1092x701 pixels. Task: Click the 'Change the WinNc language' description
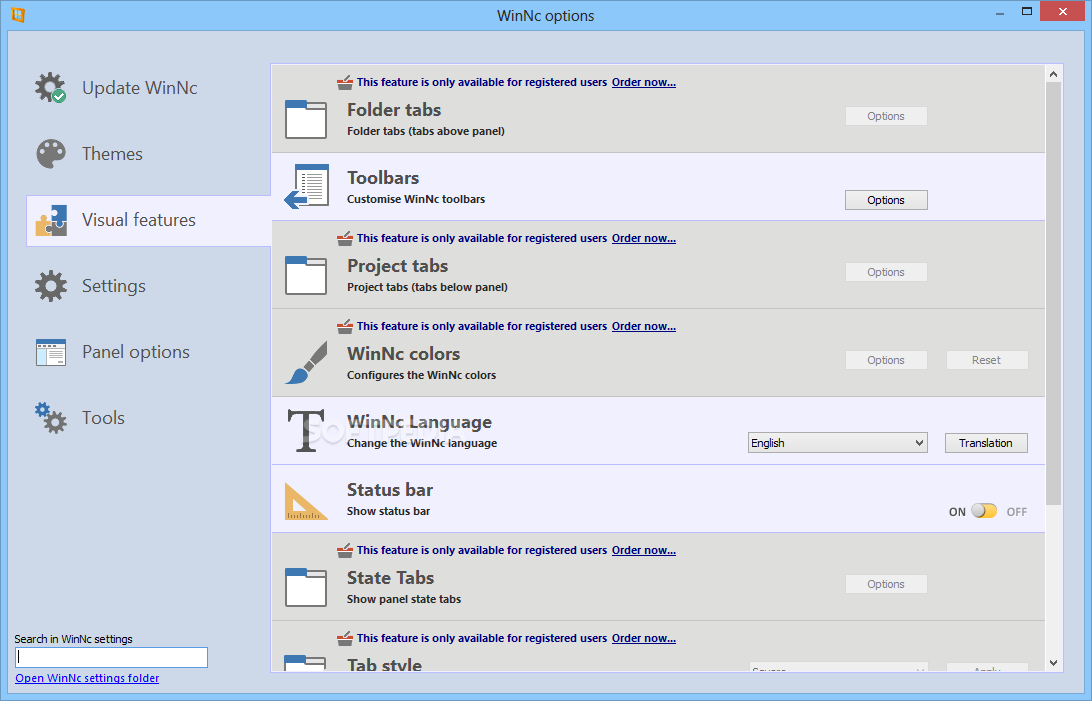422,443
